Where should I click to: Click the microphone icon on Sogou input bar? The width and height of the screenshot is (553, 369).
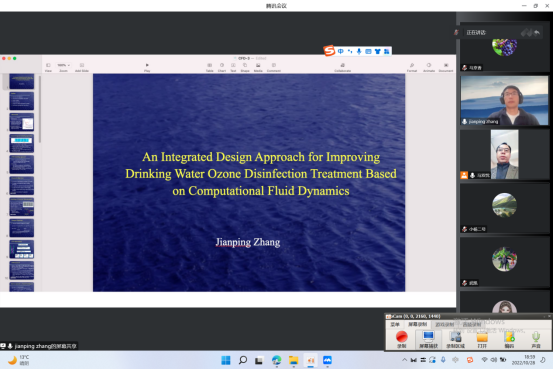pyautogui.click(x=359, y=52)
